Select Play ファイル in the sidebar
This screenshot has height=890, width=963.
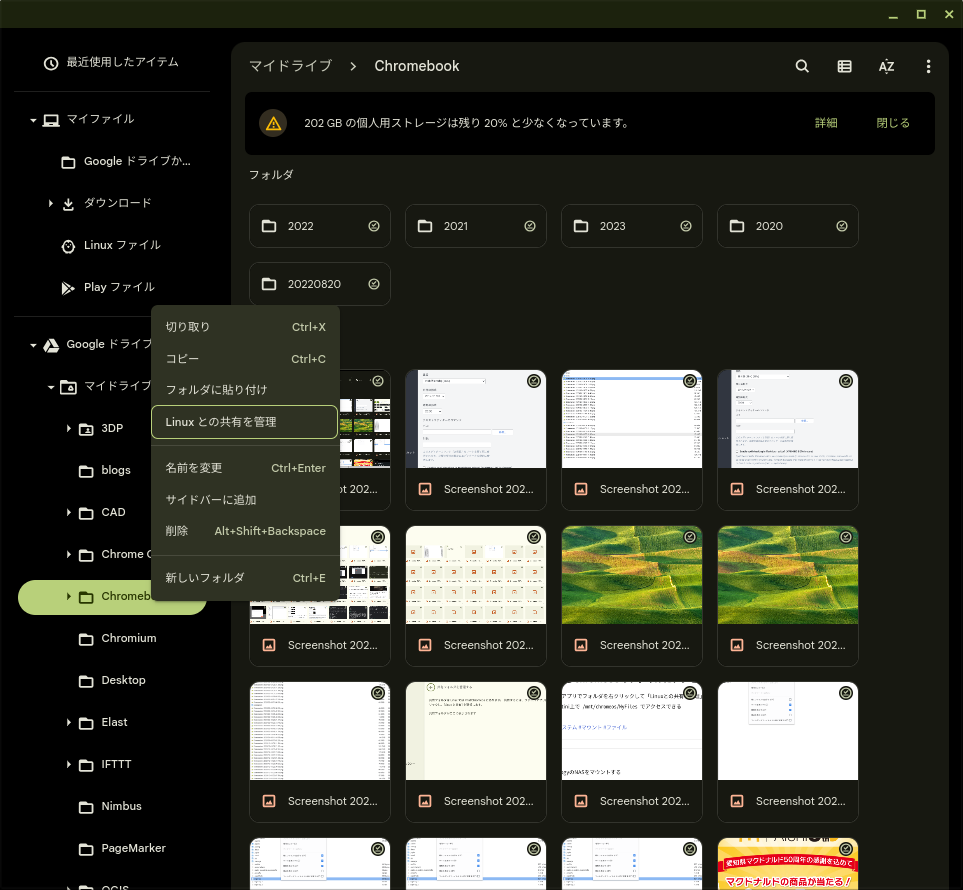click(x=119, y=287)
